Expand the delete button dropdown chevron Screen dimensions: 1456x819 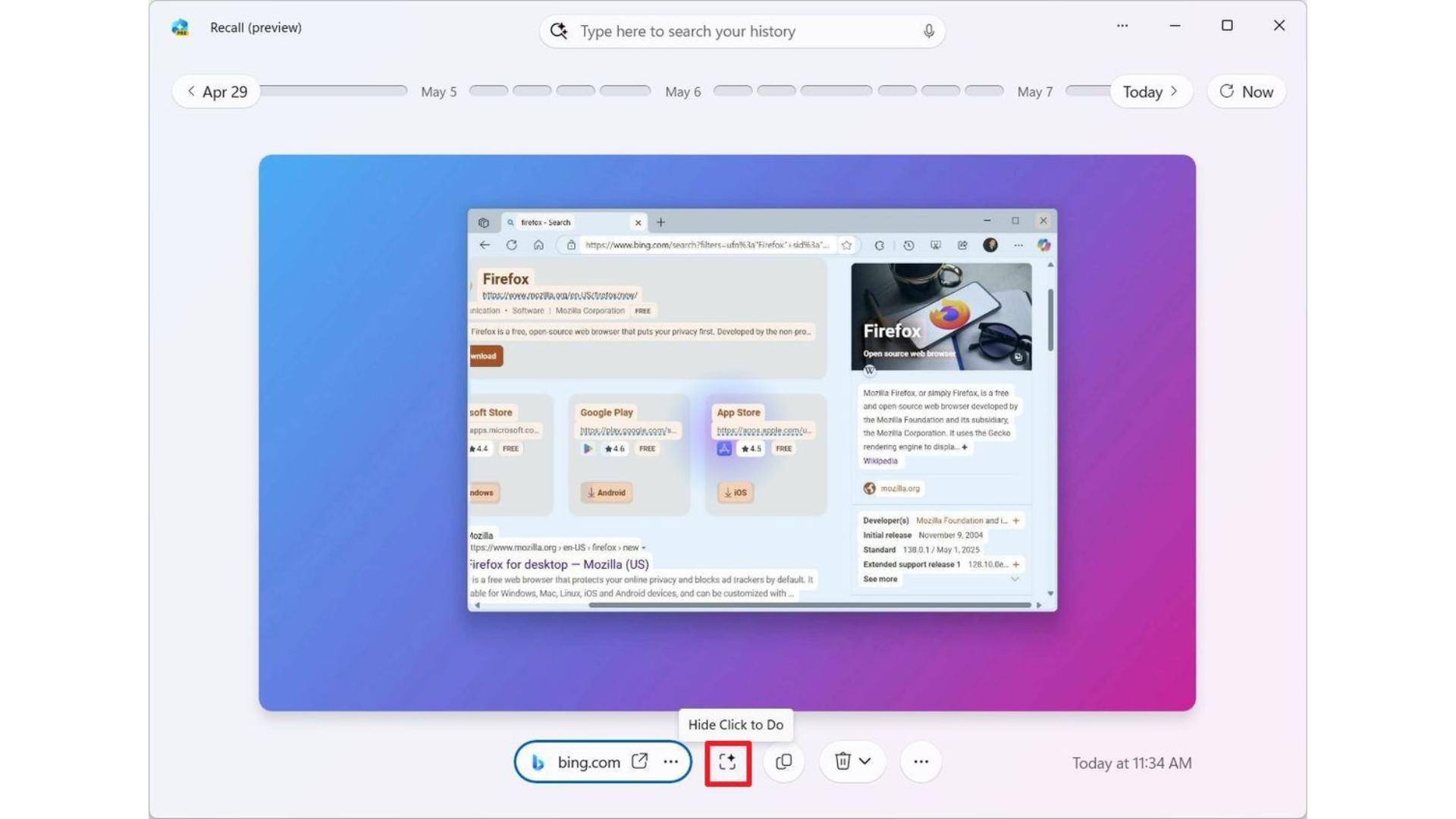(864, 762)
